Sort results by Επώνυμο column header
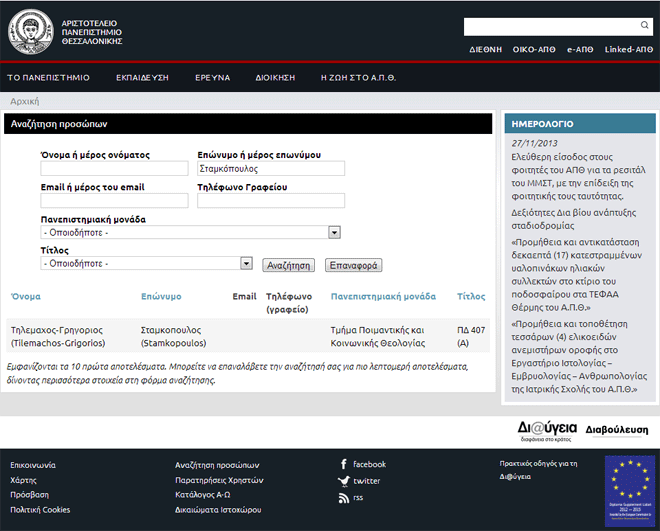Screen dimensions: 660x531 coord(161,297)
